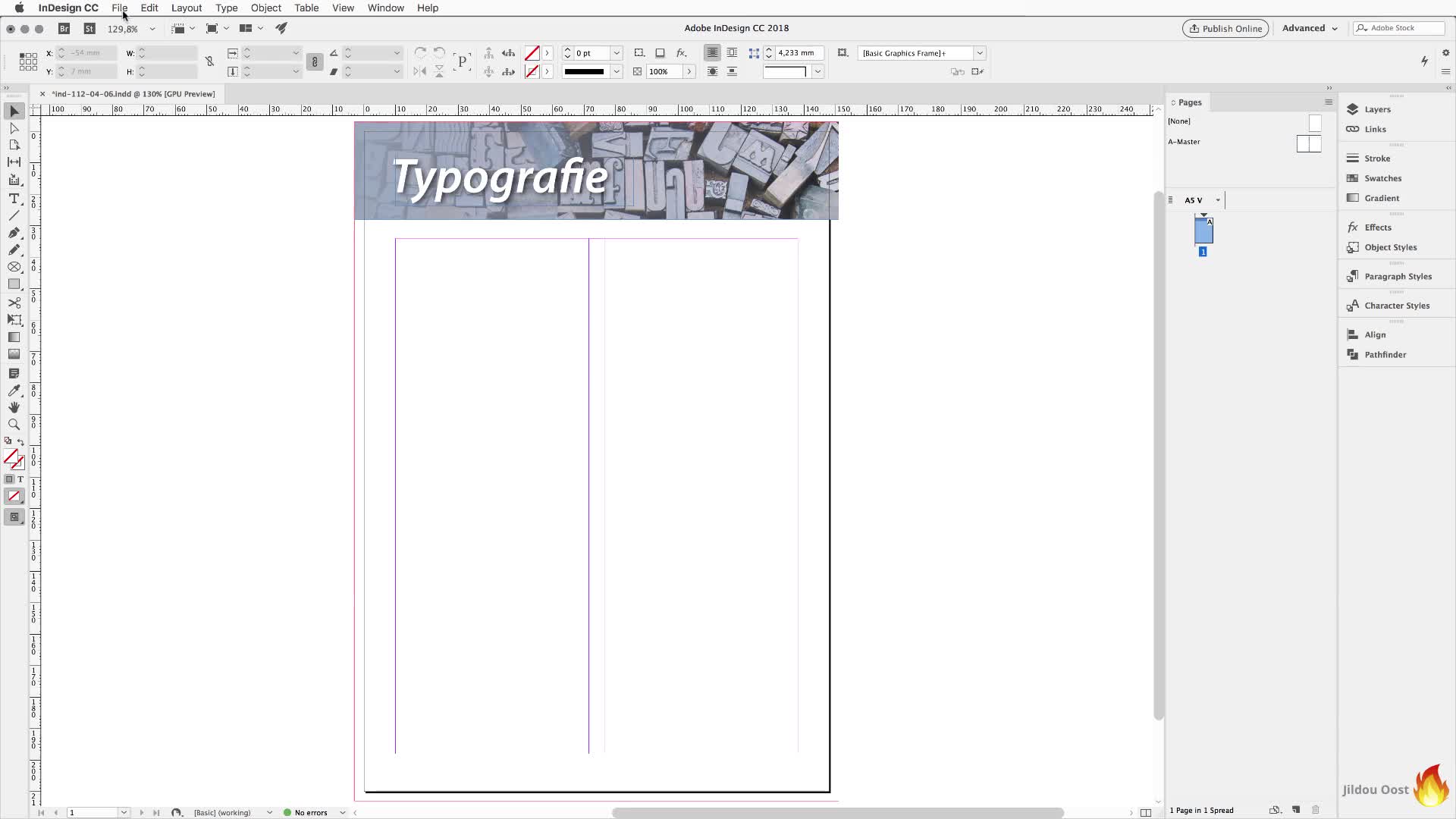Click the fill color swatch in control bar

click(532, 53)
